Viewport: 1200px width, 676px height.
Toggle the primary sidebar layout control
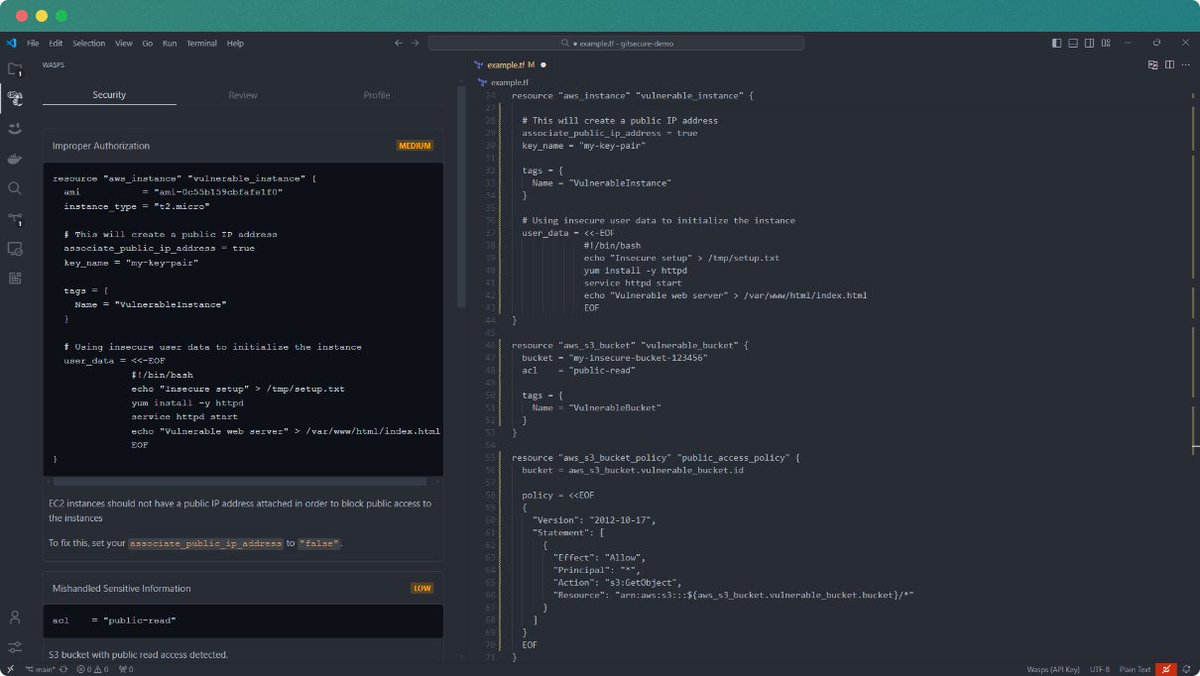coord(1057,43)
